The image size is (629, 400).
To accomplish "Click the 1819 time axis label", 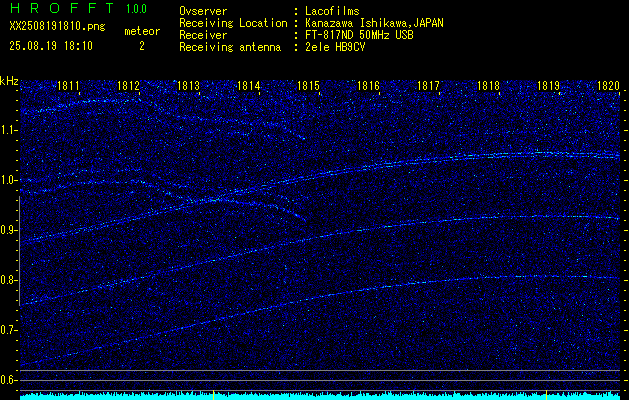I will (x=548, y=86).
